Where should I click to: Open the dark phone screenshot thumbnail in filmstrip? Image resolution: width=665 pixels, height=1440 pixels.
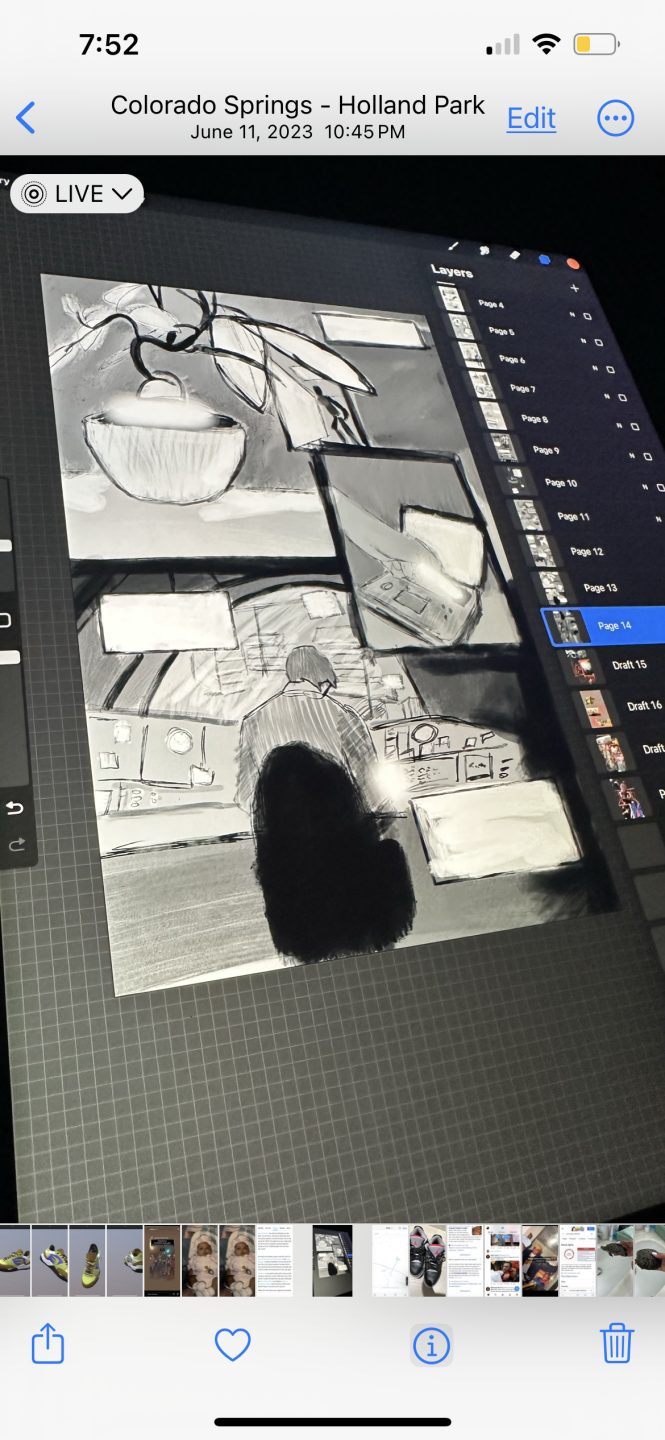coord(162,1261)
